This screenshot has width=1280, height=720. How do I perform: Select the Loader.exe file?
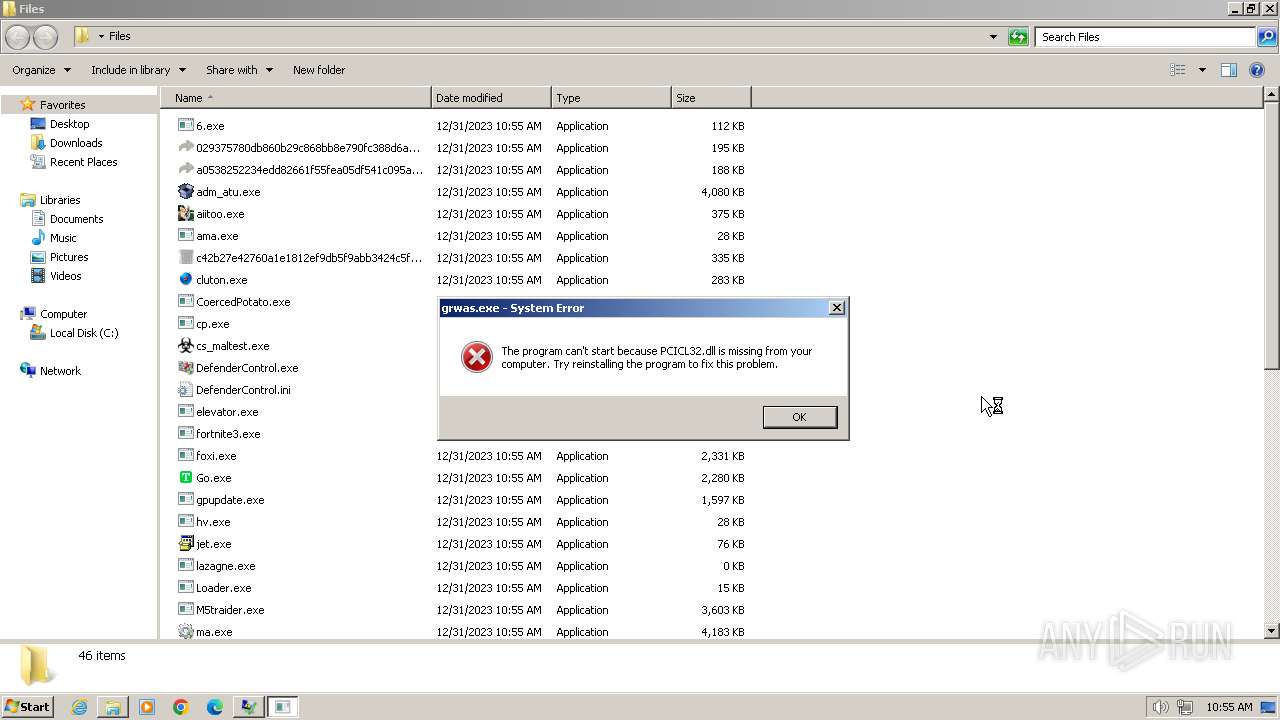click(224, 588)
